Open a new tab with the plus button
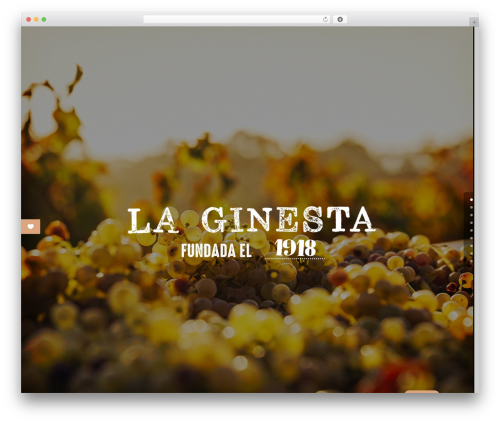Screen dimensions: 500x423 click(474, 22)
